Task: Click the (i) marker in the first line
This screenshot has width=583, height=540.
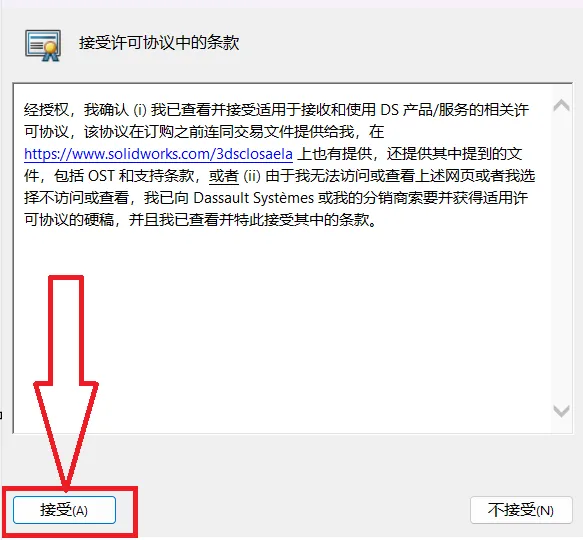Action: pos(140,110)
